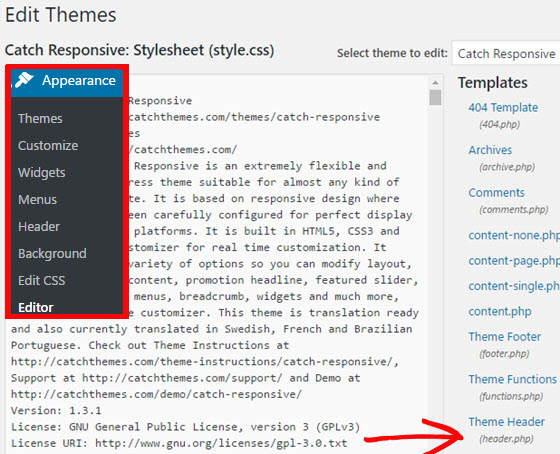Click the scrollbar up arrow in editor
The width and height of the screenshot is (560, 454).
click(x=435, y=83)
